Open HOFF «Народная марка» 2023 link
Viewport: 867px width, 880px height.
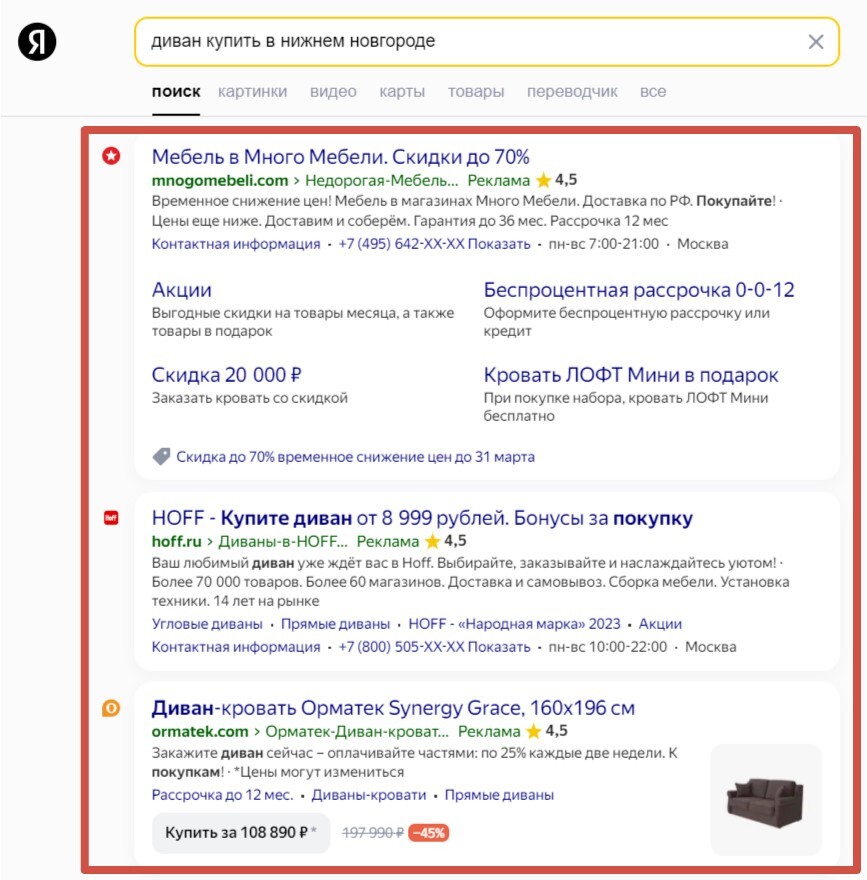(x=514, y=624)
